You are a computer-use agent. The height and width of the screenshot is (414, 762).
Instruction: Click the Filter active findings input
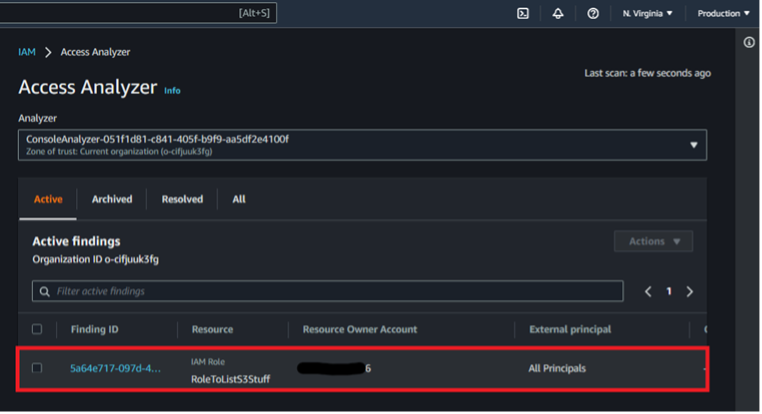coord(330,291)
